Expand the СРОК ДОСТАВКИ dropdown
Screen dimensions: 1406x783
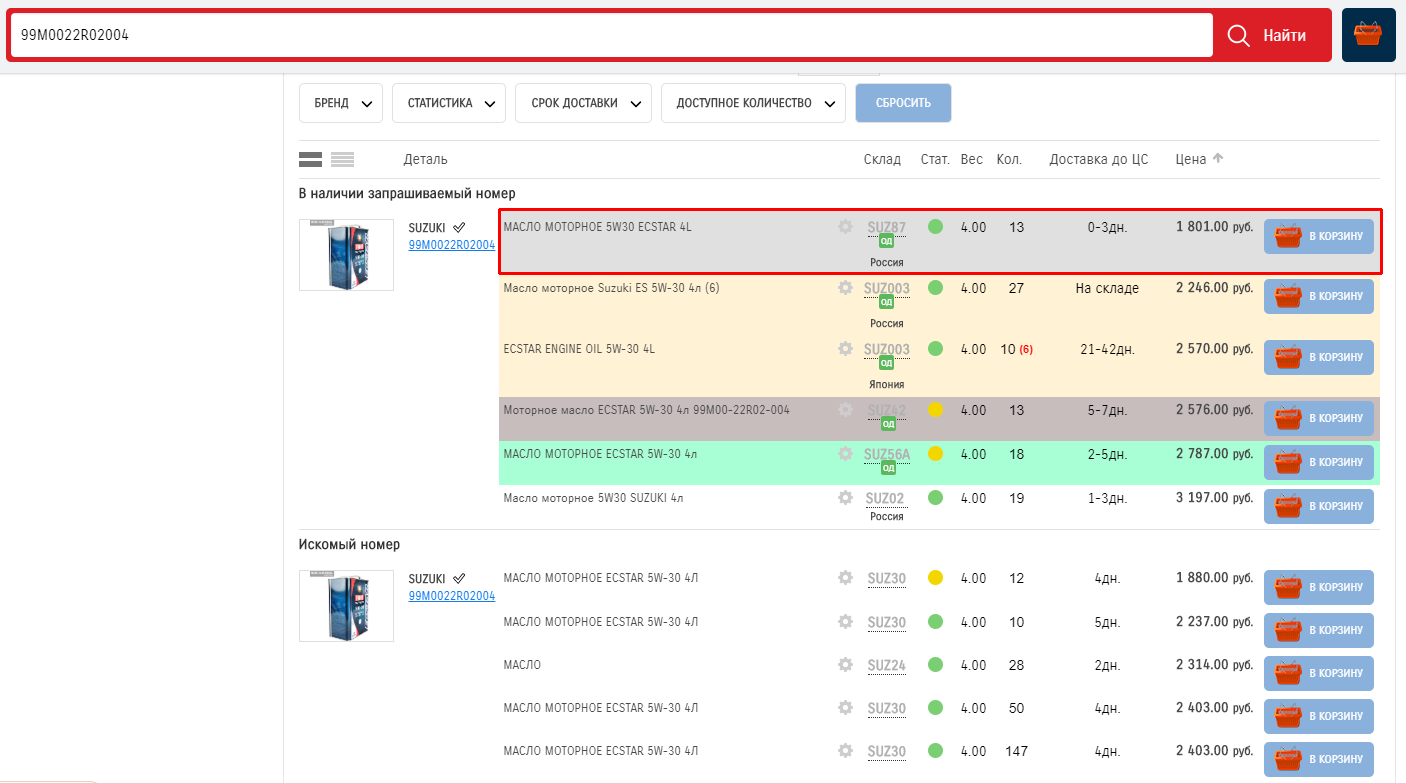pyautogui.click(x=583, y=103)
